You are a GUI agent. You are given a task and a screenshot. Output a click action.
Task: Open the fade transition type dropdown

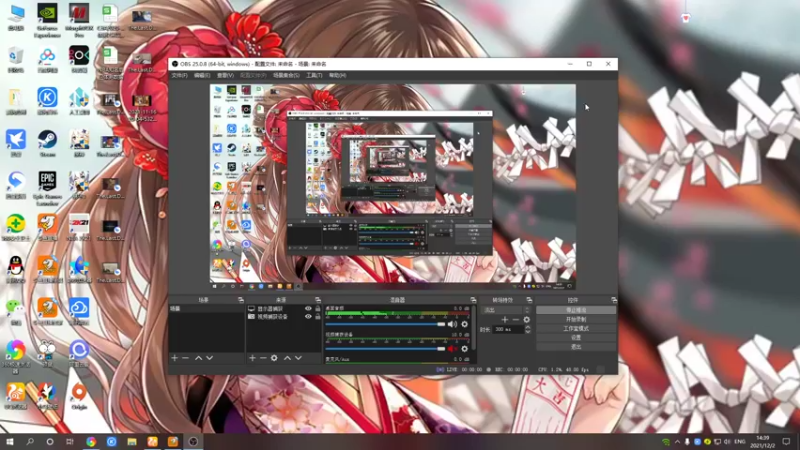507,310
